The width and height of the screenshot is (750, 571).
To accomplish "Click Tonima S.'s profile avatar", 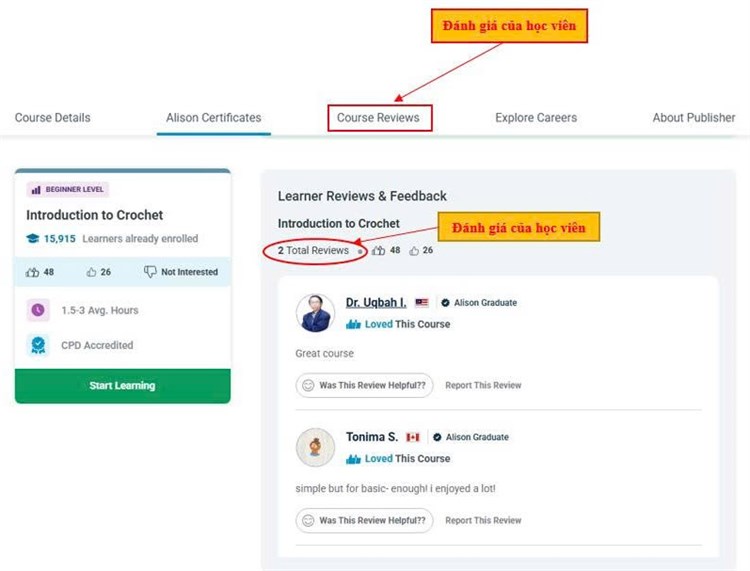I will [316, 448].
